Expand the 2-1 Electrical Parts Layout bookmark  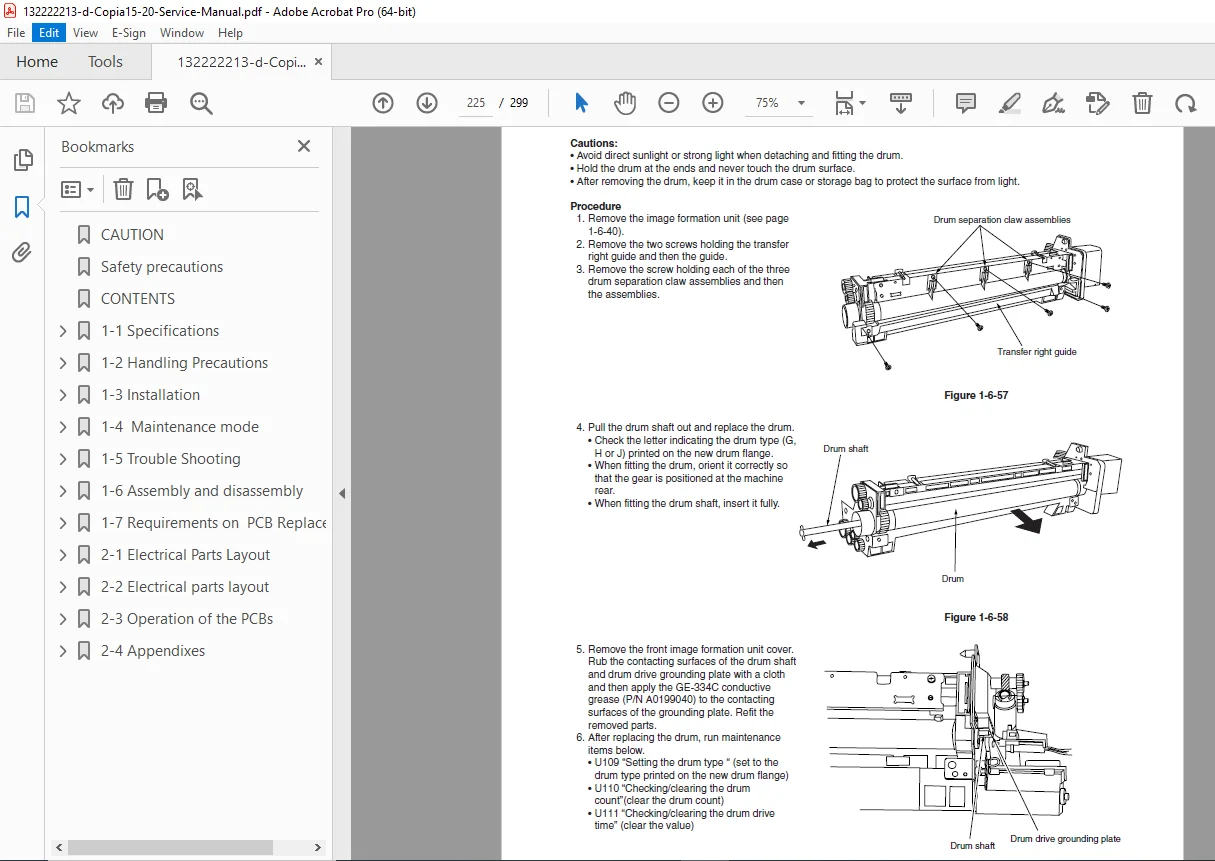tap(64, 555)
